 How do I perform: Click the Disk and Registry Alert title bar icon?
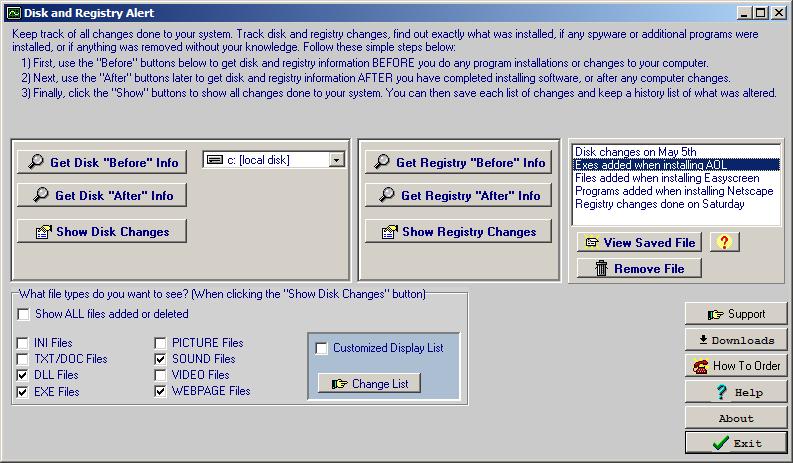(14, 13)
